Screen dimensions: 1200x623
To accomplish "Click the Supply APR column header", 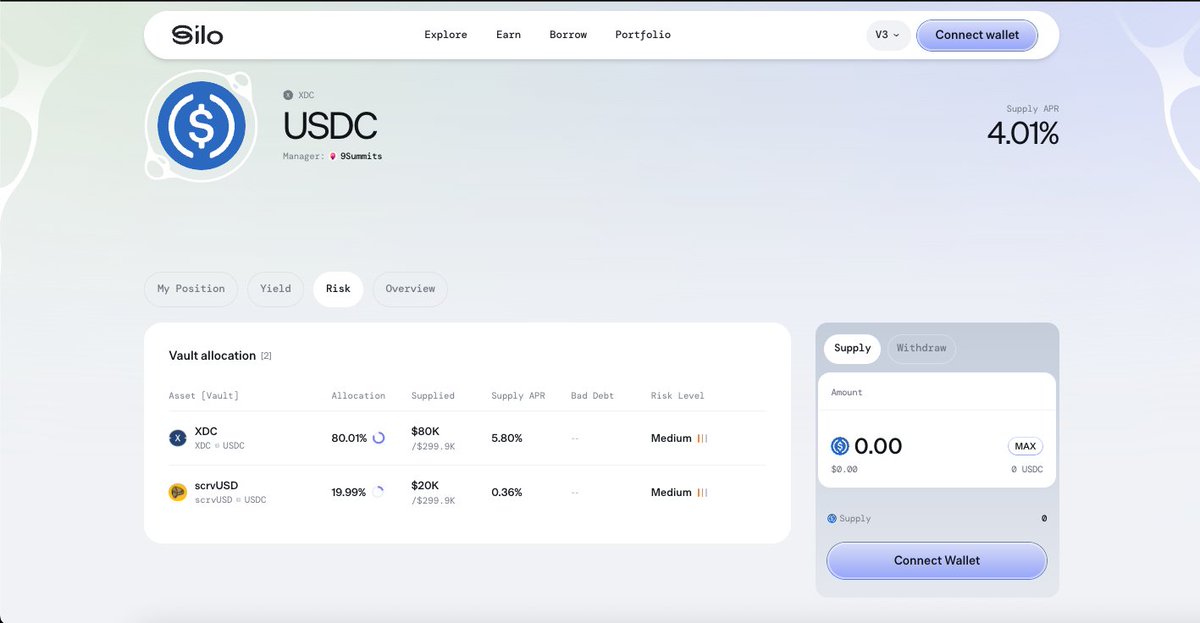I will [x=518, y=396].
